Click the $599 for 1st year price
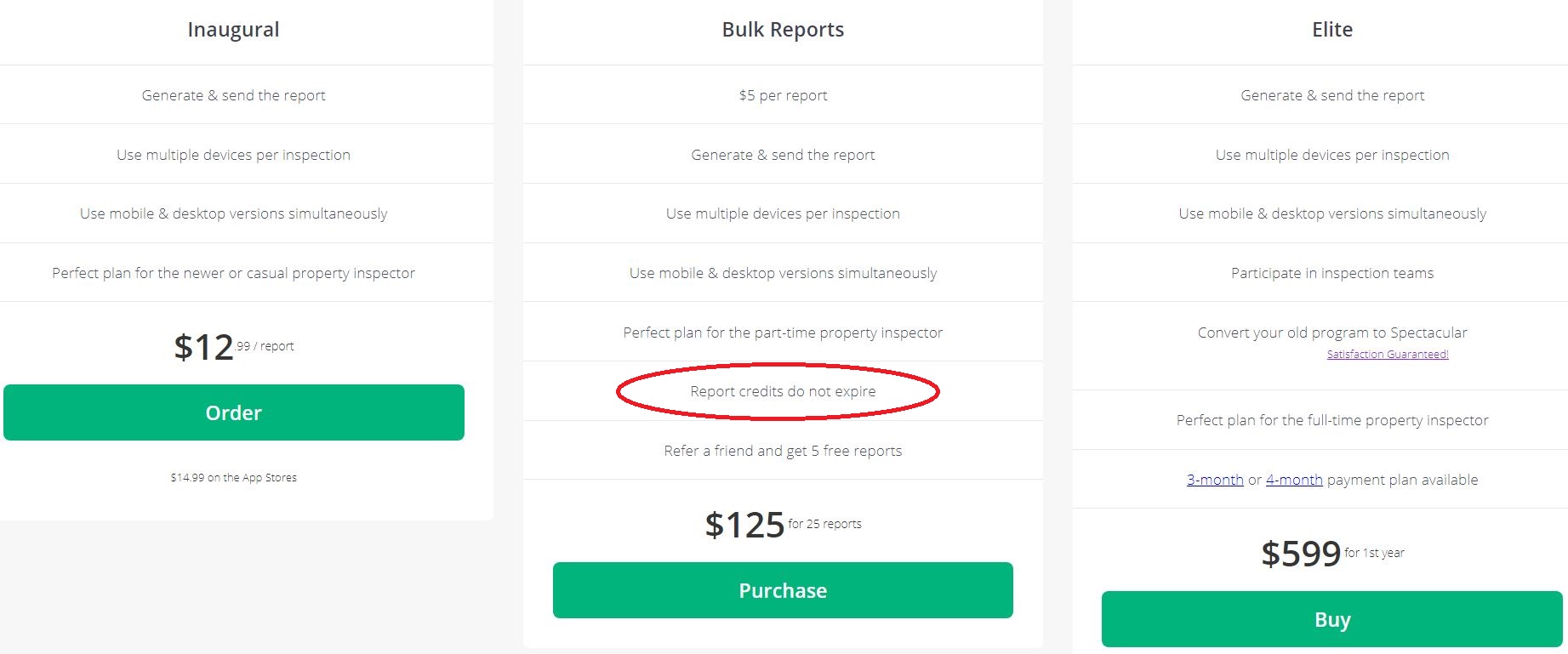Image resolution: width=1568 pixels, height=654 pixels. [x=1331, y=554]
